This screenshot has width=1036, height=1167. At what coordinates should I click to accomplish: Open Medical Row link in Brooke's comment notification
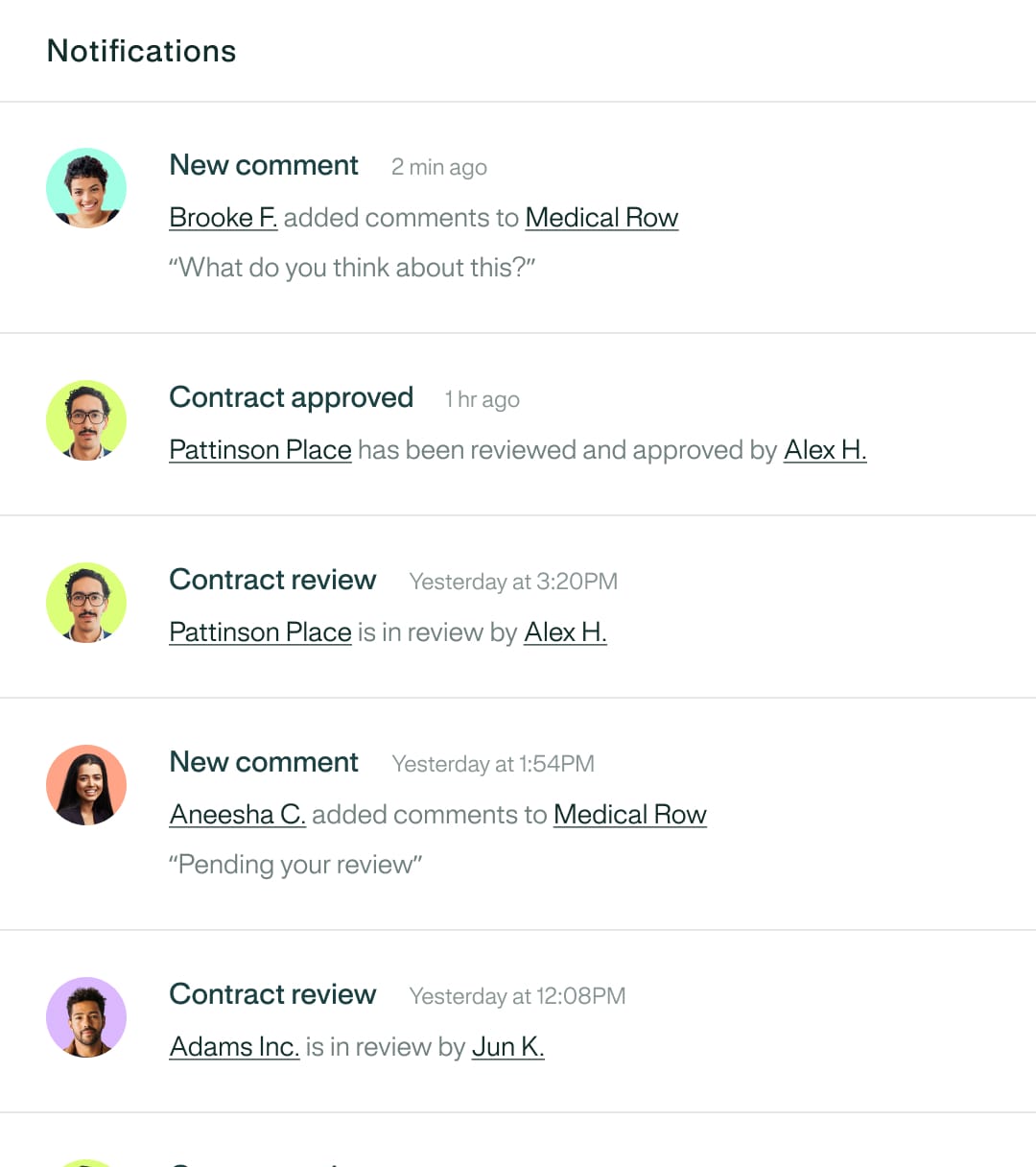pos(601,218)
